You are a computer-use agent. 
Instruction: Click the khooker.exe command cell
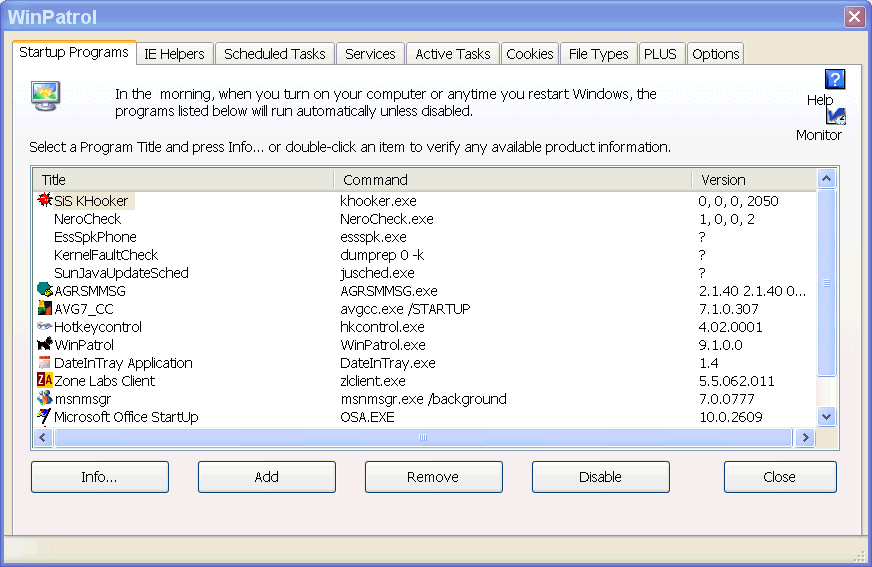coord(378,201)
